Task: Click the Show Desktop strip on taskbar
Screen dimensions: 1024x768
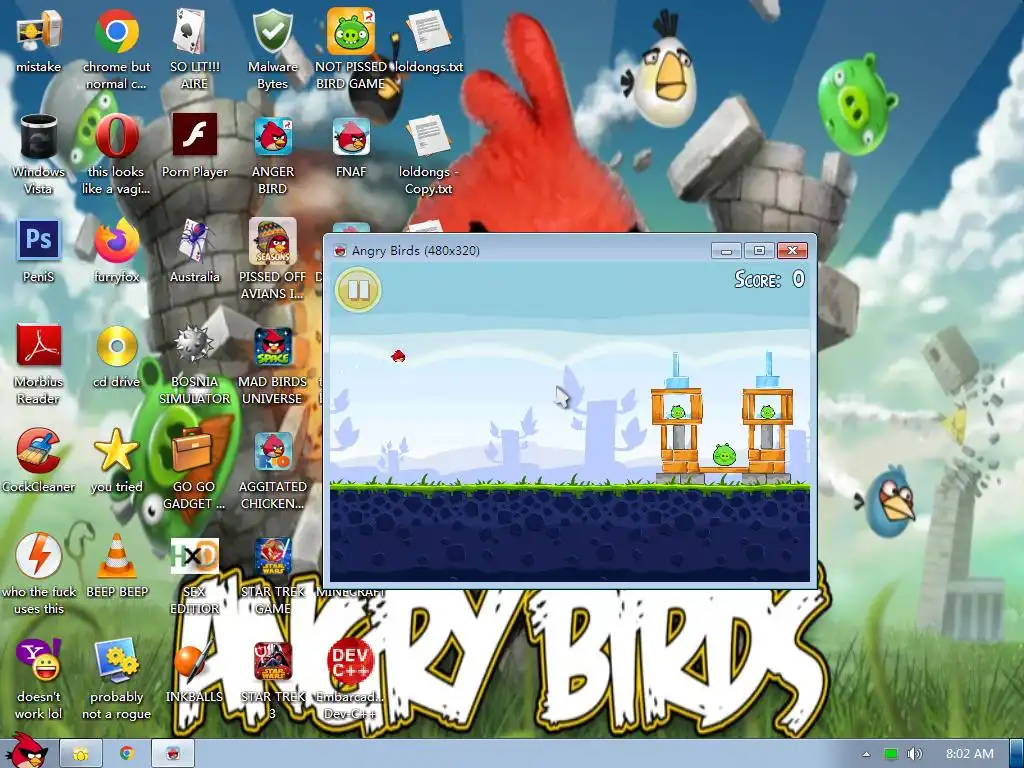Action: coord(1016,754)
